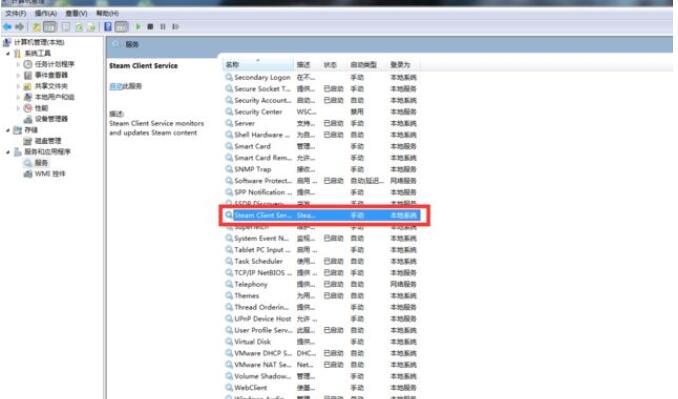Toggle the show/hide console tree icon
The width and height of the screenshot is (678, 399).
coord(50,27)
